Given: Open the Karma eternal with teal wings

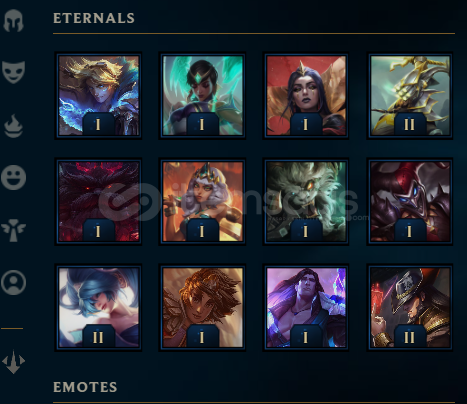Looking at the screenshot, I should pos(202,95).
